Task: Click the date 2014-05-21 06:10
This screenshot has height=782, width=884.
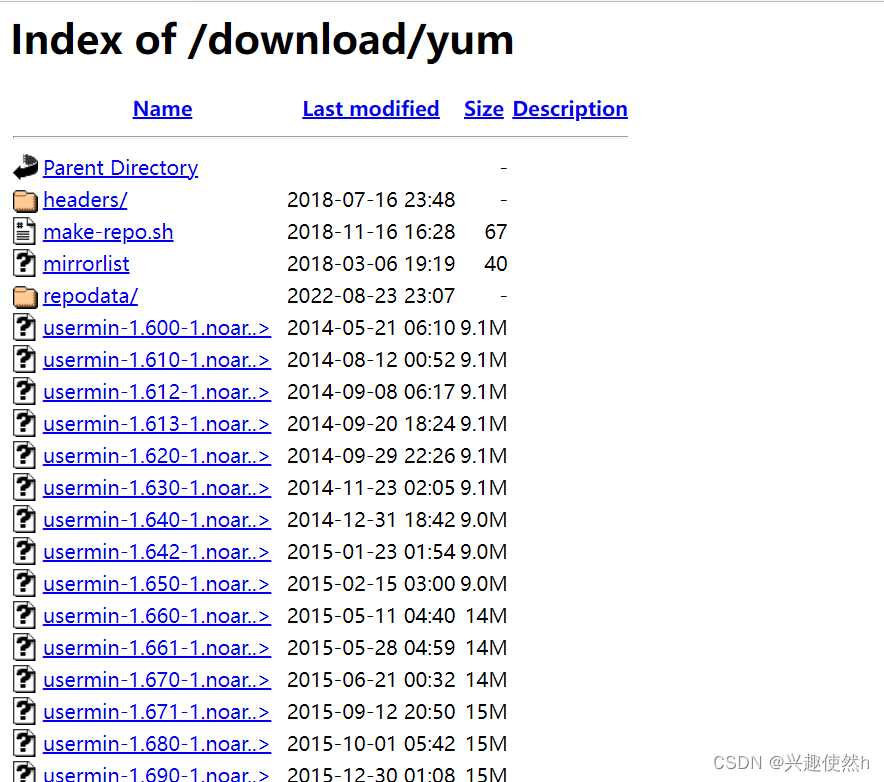Action: 371,328
